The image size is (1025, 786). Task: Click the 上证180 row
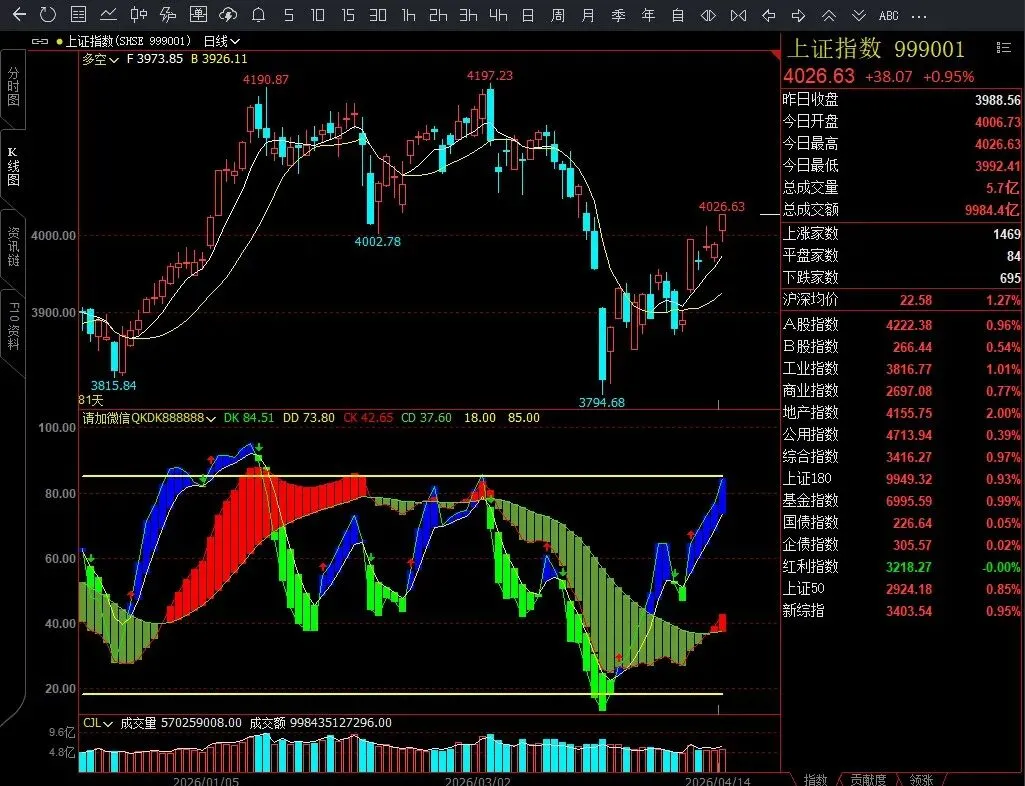(x=901, y=479)
